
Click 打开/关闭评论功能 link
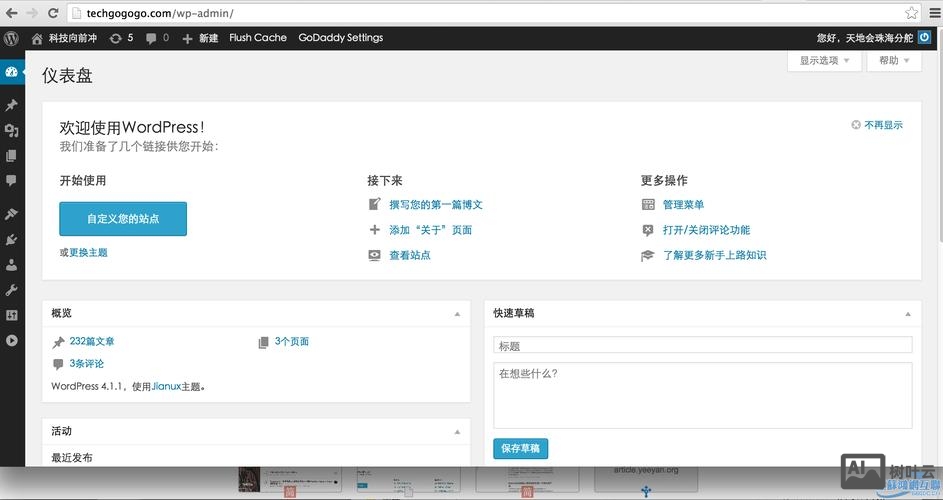pos(706,230)
